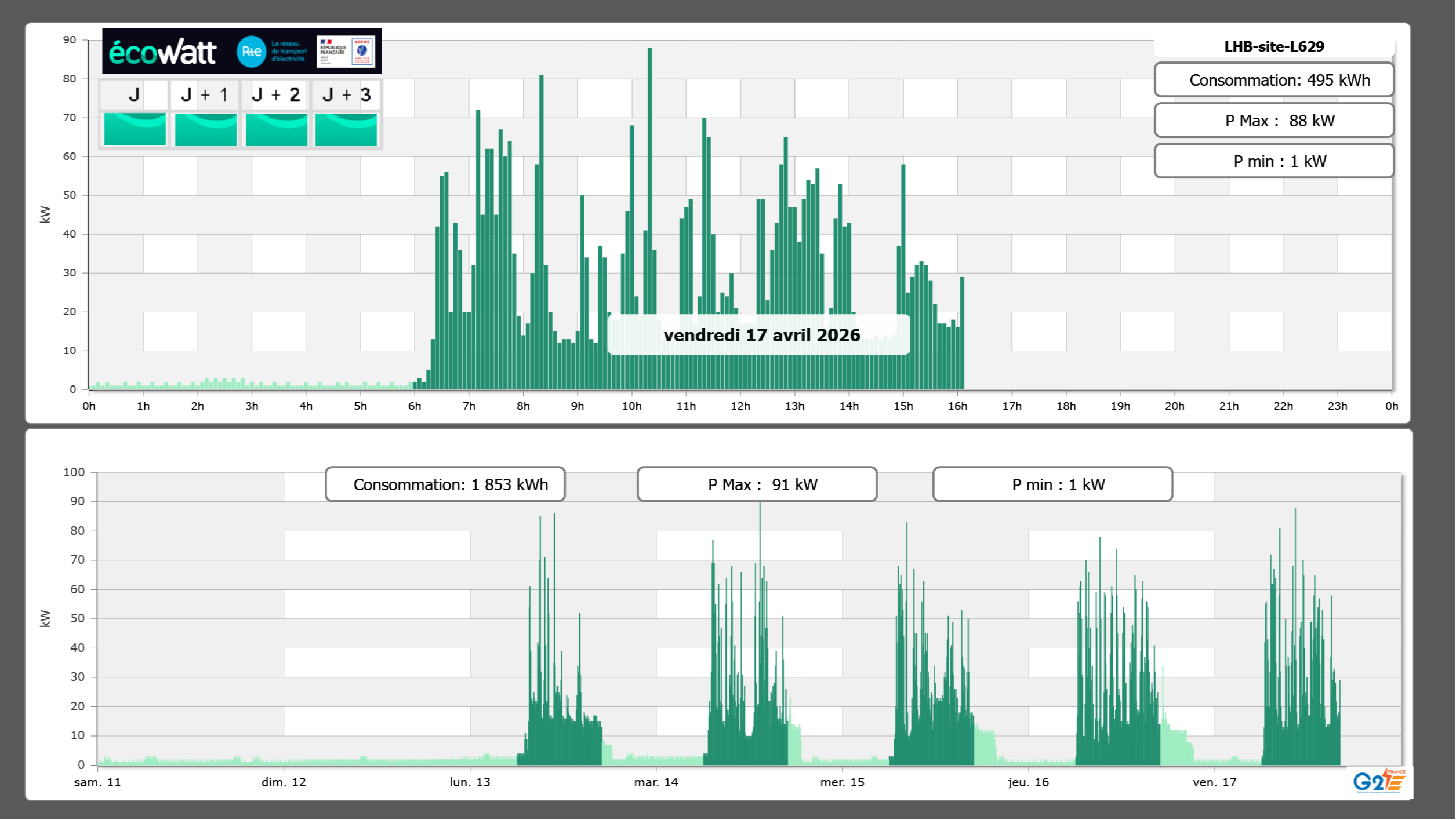Click the Consommation: 1 853 kWh box
The image size is (1456, 820).
click(445, 484)
